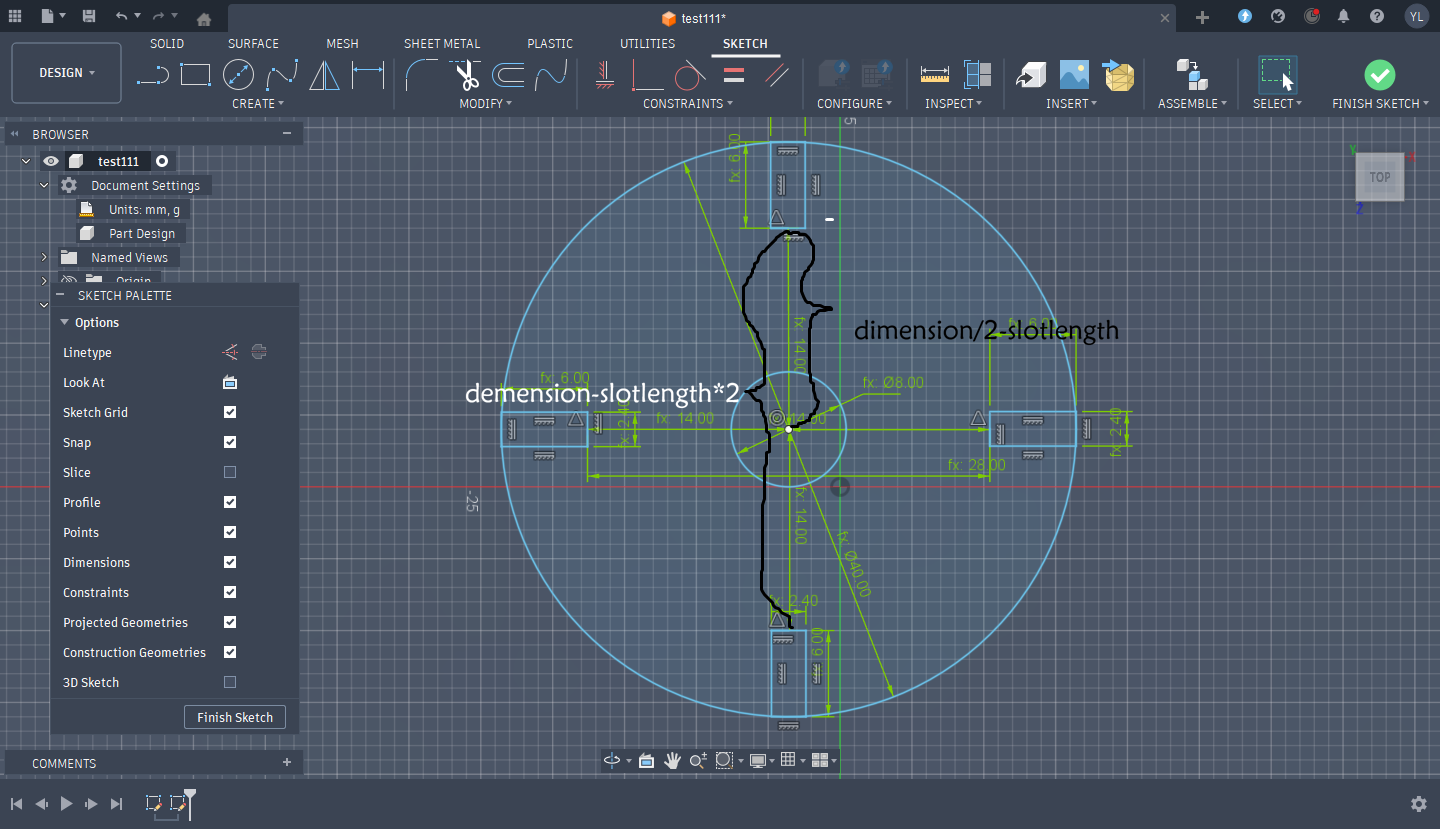Collapse the Document Settings node
Viewport: 1440px width, 829px height.
44,185
